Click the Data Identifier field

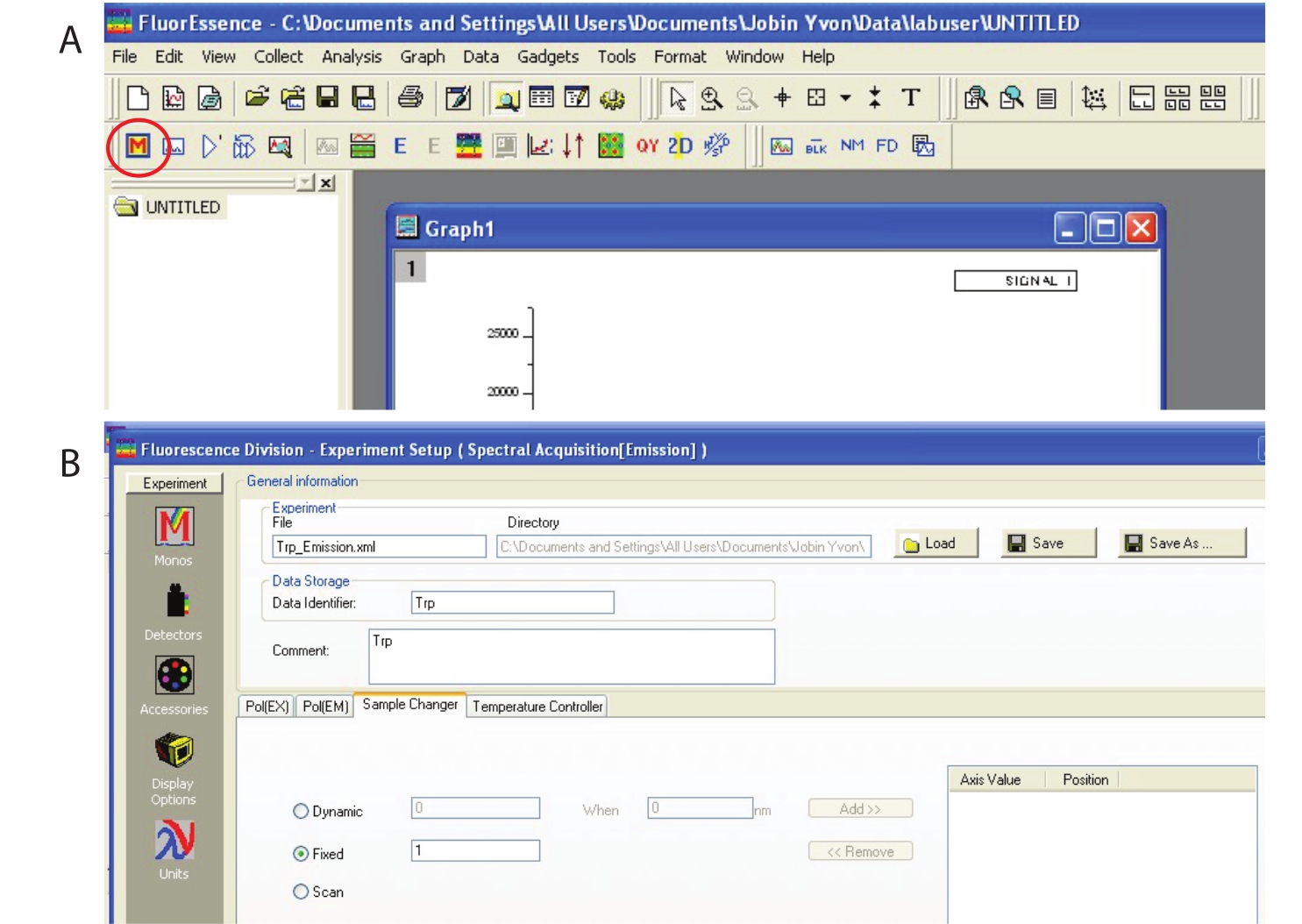pos(513,603)
